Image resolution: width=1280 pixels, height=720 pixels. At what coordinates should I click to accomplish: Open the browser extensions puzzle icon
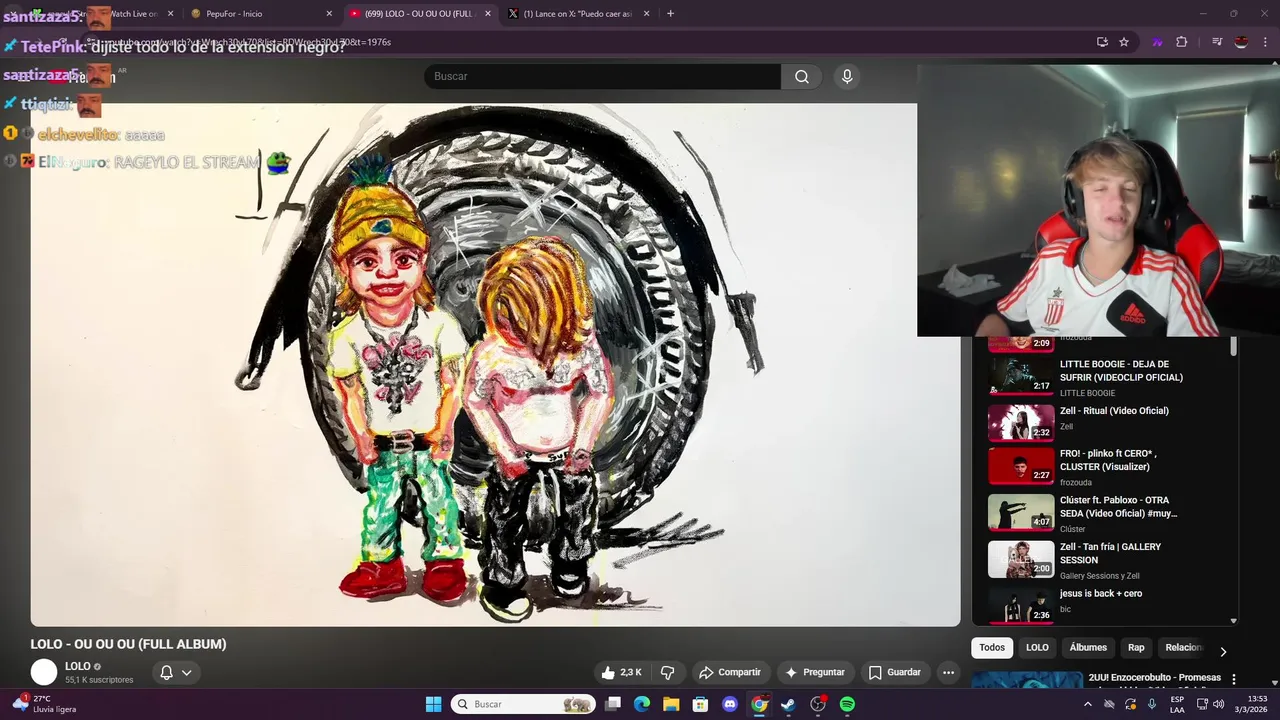pos(1182,42)
